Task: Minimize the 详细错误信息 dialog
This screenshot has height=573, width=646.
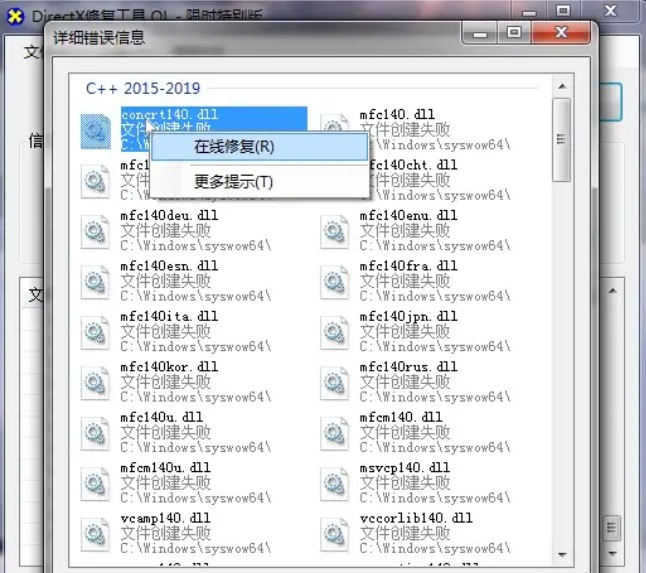Action: (480, 33)
